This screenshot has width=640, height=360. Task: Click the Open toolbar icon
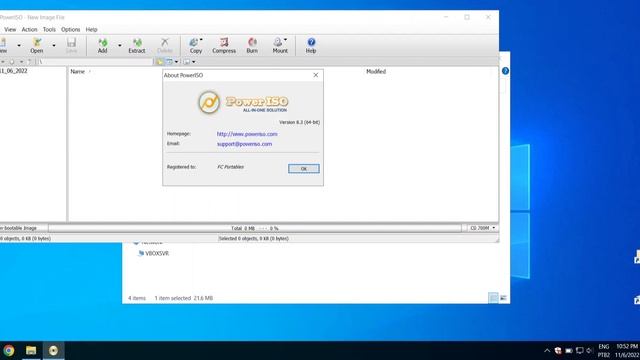pyautogui.click(x=37, y=45)
